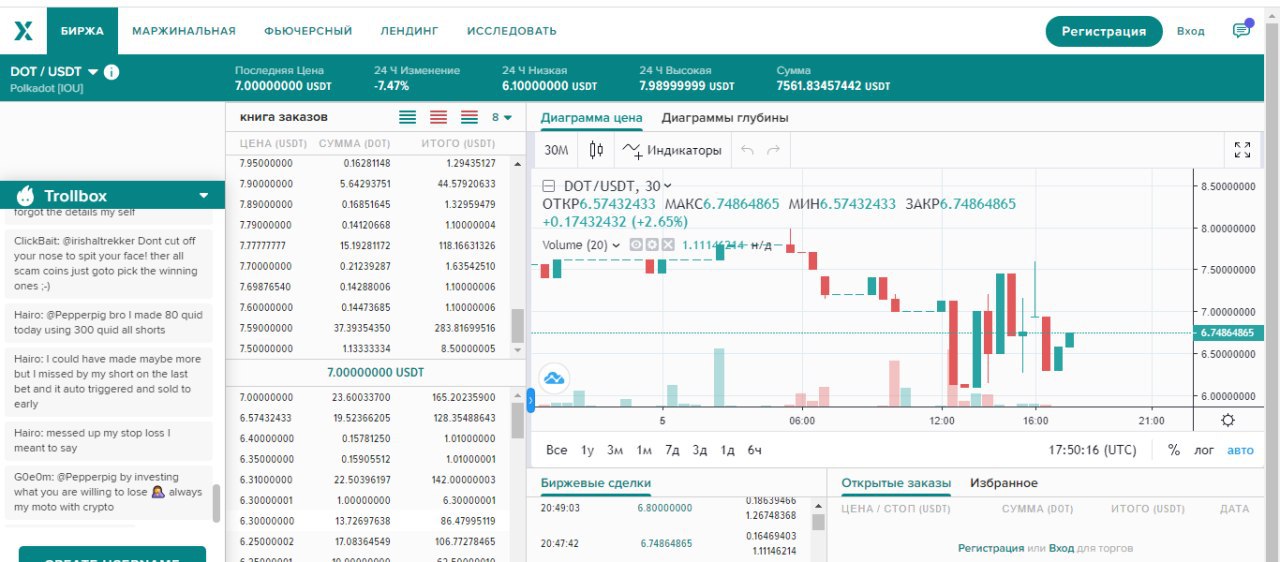Image resolution: width=1280 pixels, height=562 pixels.
Task: Select the БИРЖА tab
Action: 82,31
